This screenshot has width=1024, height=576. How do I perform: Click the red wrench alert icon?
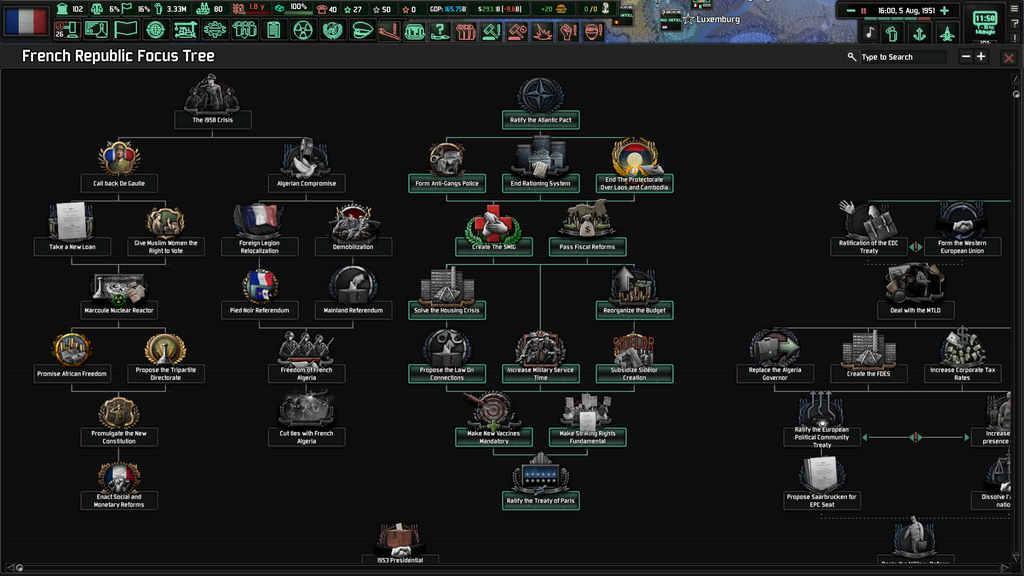(389, 31)
